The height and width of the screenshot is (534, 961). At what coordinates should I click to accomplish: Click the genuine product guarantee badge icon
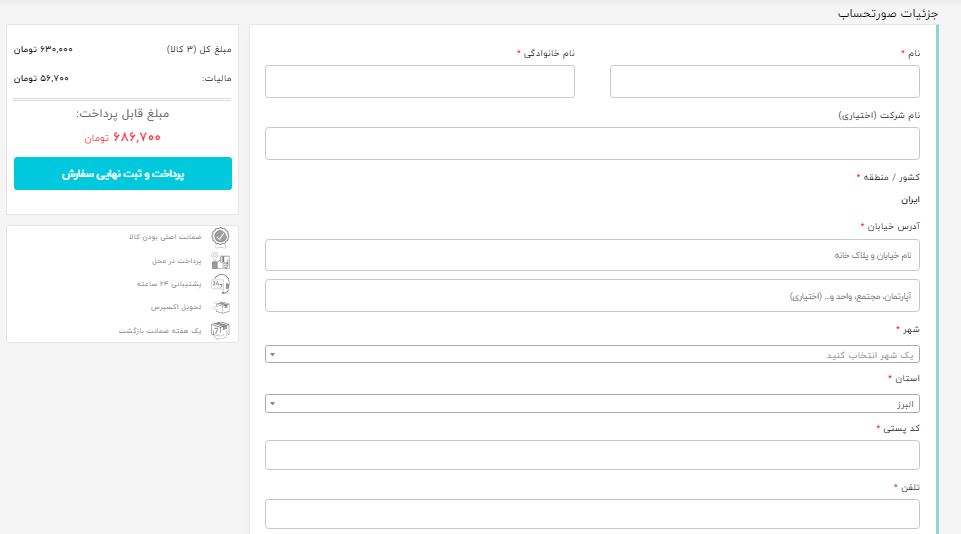[220, 237]
